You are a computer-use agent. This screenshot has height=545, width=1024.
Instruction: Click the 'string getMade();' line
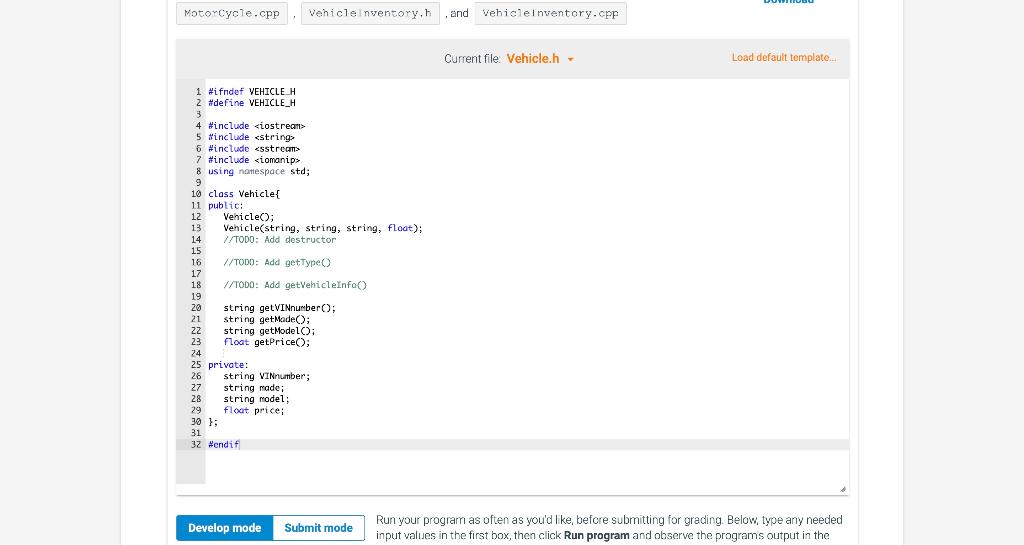click(x=267, y=319)
